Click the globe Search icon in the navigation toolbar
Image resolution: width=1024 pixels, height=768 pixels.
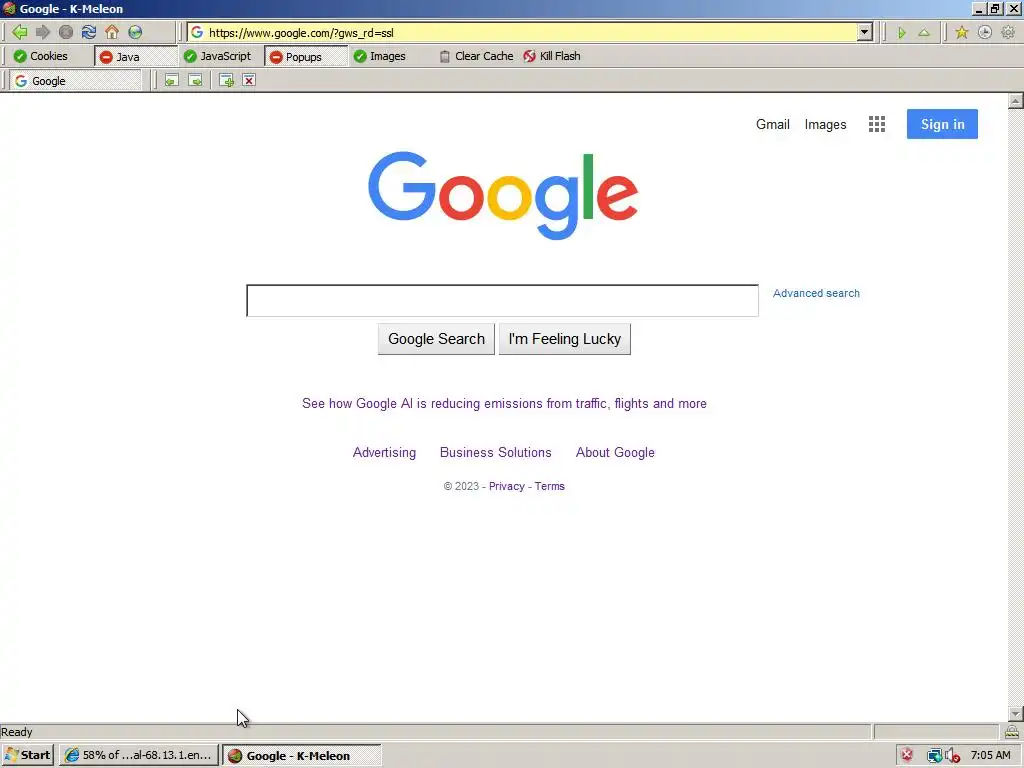pos(135,32)
